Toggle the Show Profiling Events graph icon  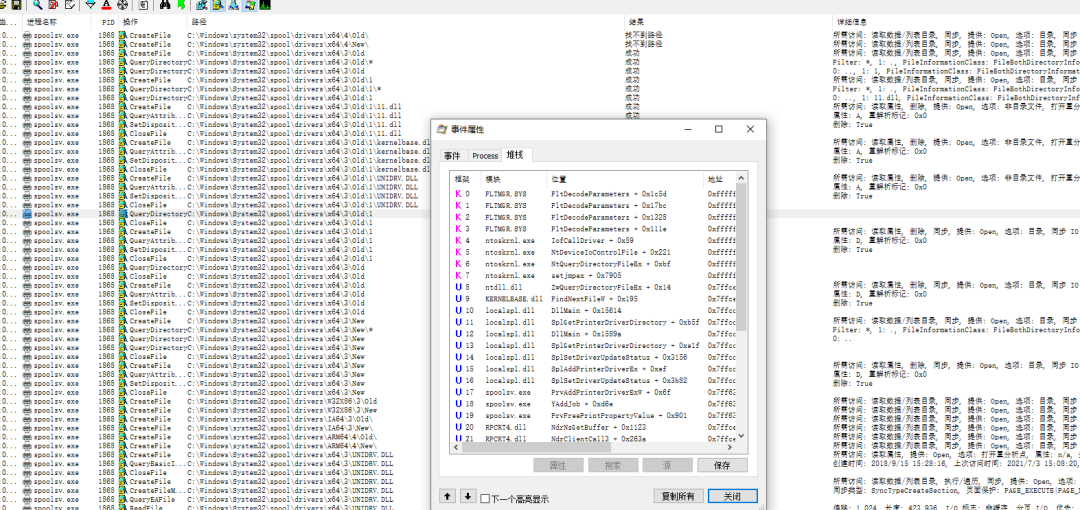(265, 5)
